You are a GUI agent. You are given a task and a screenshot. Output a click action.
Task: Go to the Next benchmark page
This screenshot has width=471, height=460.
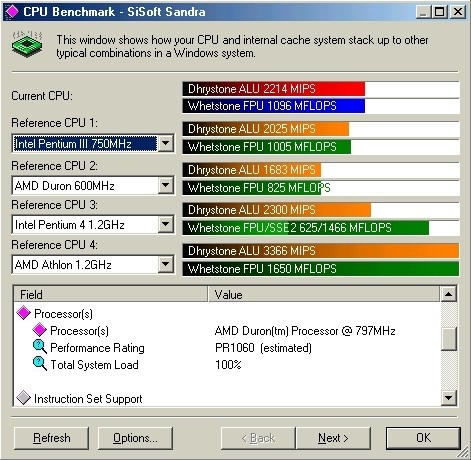tap(333, 438)
